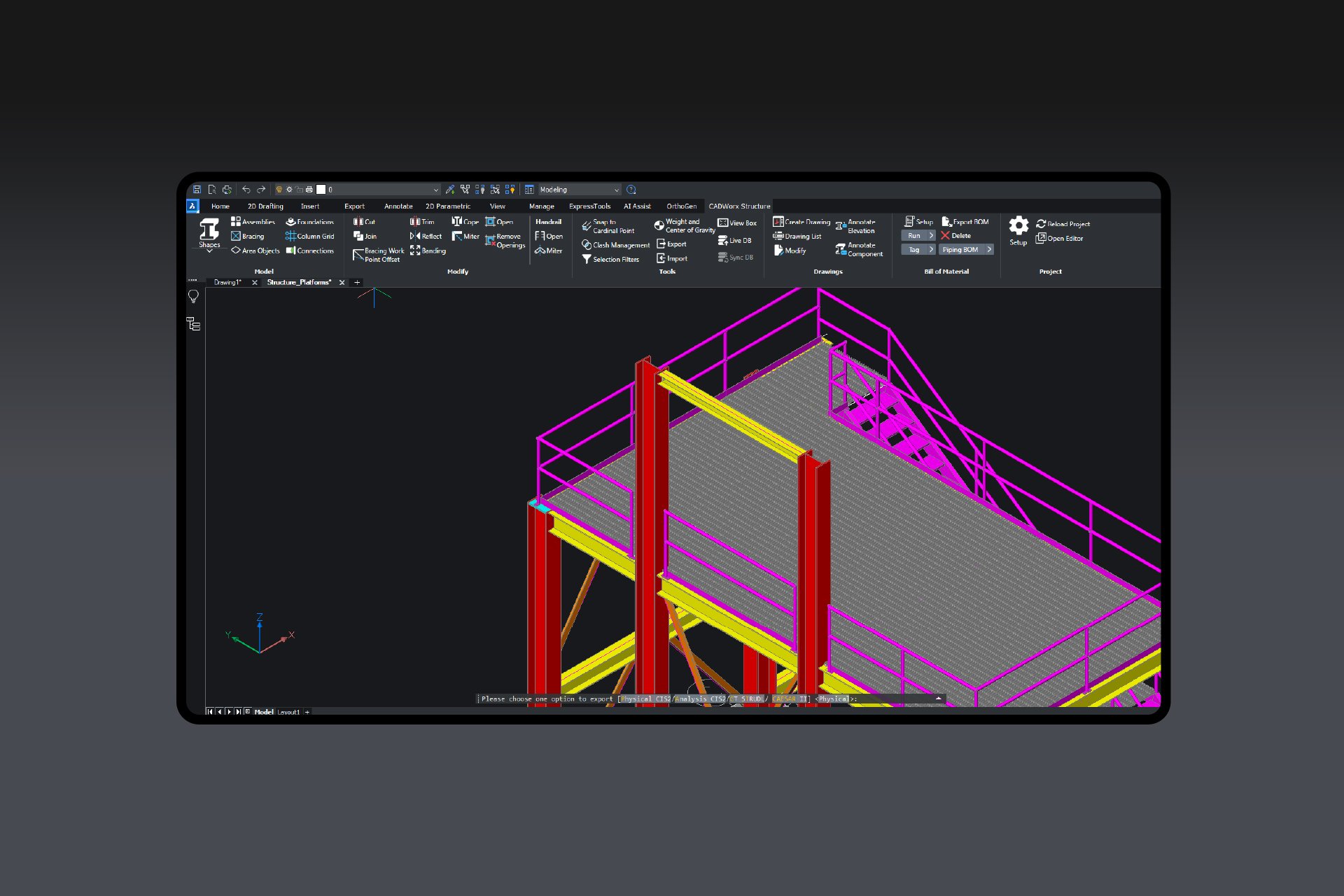
Task: Switch to the Drawing1 document tab
Action: coord(229,282)
